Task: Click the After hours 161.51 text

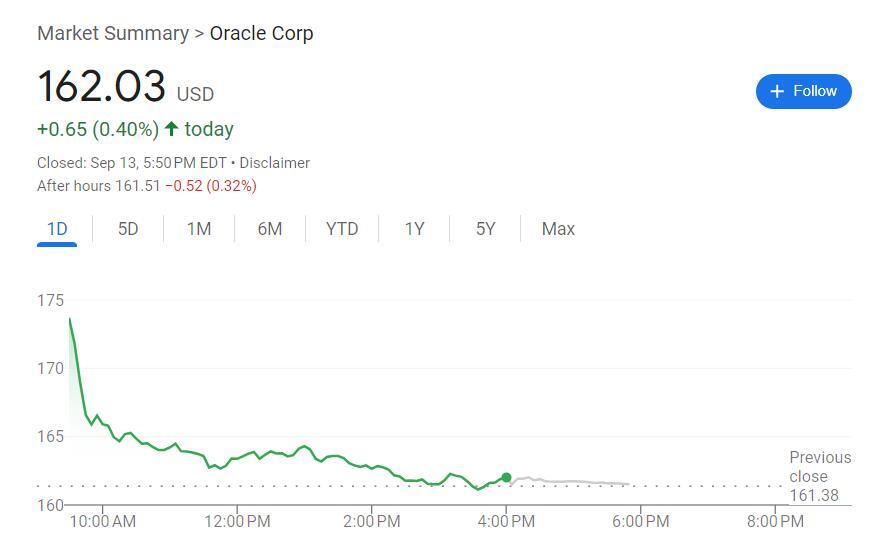Action: pos(98,186)
